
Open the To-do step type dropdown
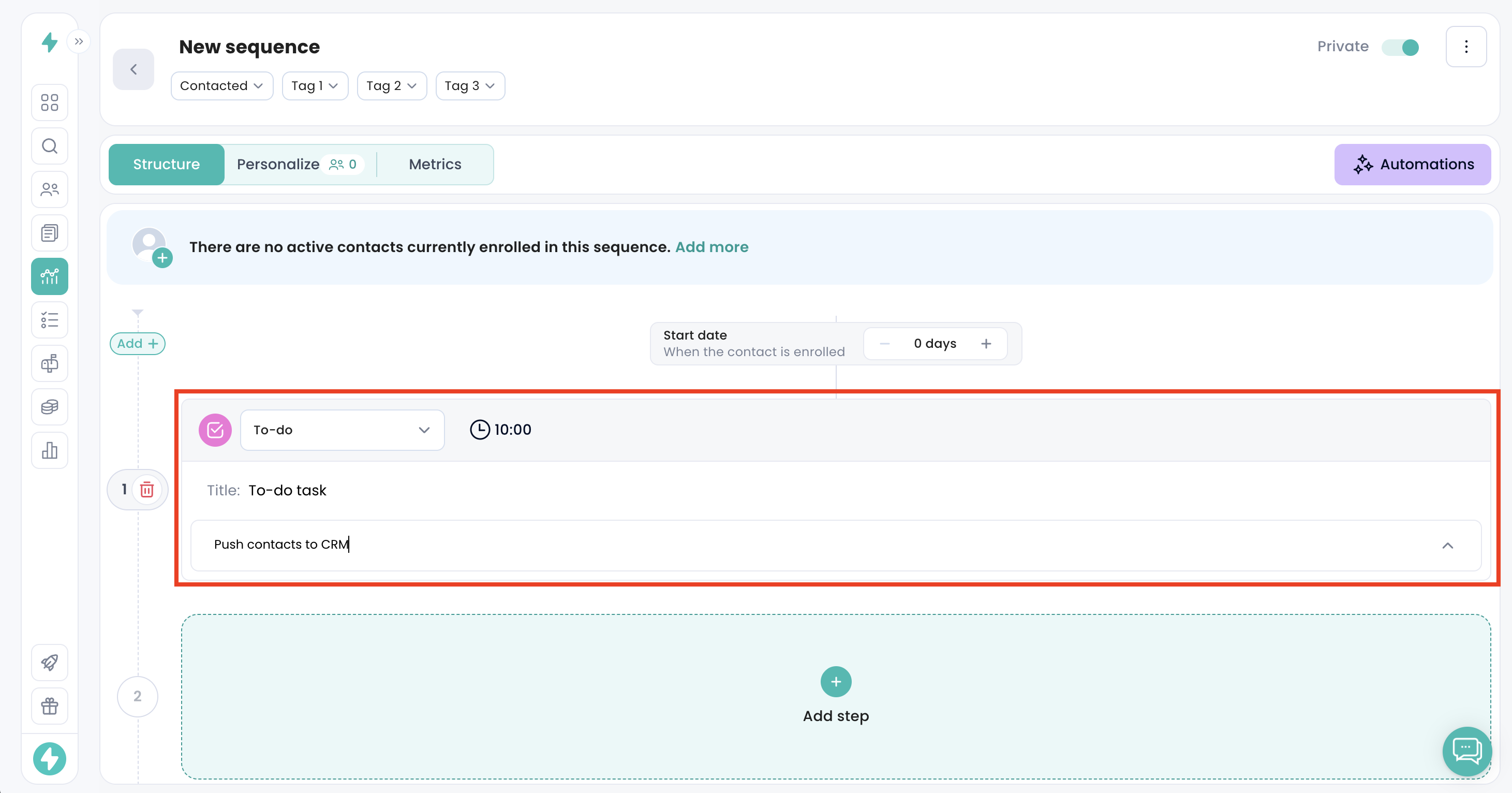pos(342,430)
